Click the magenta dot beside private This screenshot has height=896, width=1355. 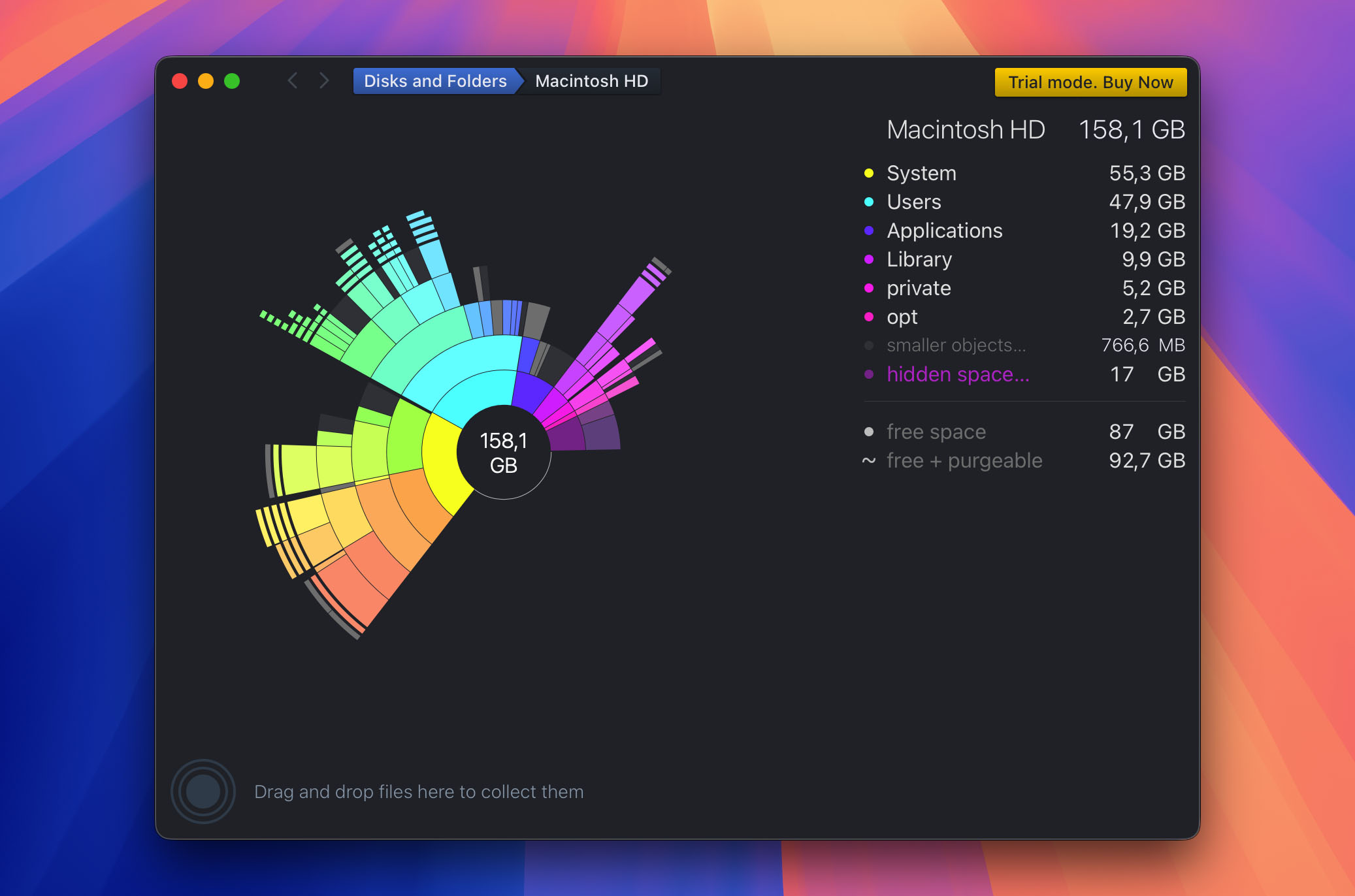click(869, 288)
